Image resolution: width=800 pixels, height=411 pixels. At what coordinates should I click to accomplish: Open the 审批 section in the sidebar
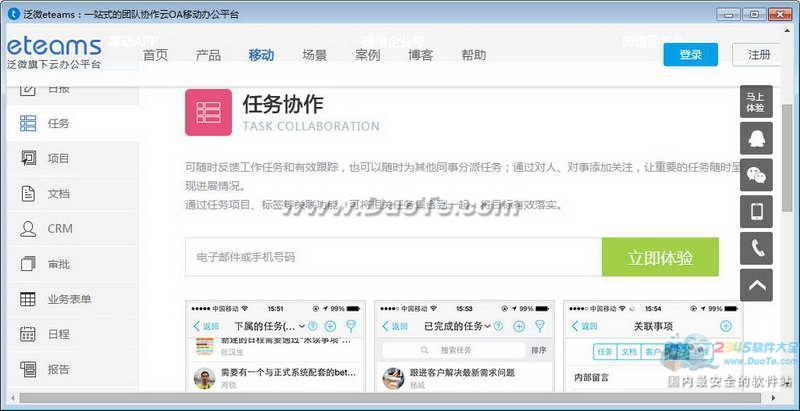72,264
